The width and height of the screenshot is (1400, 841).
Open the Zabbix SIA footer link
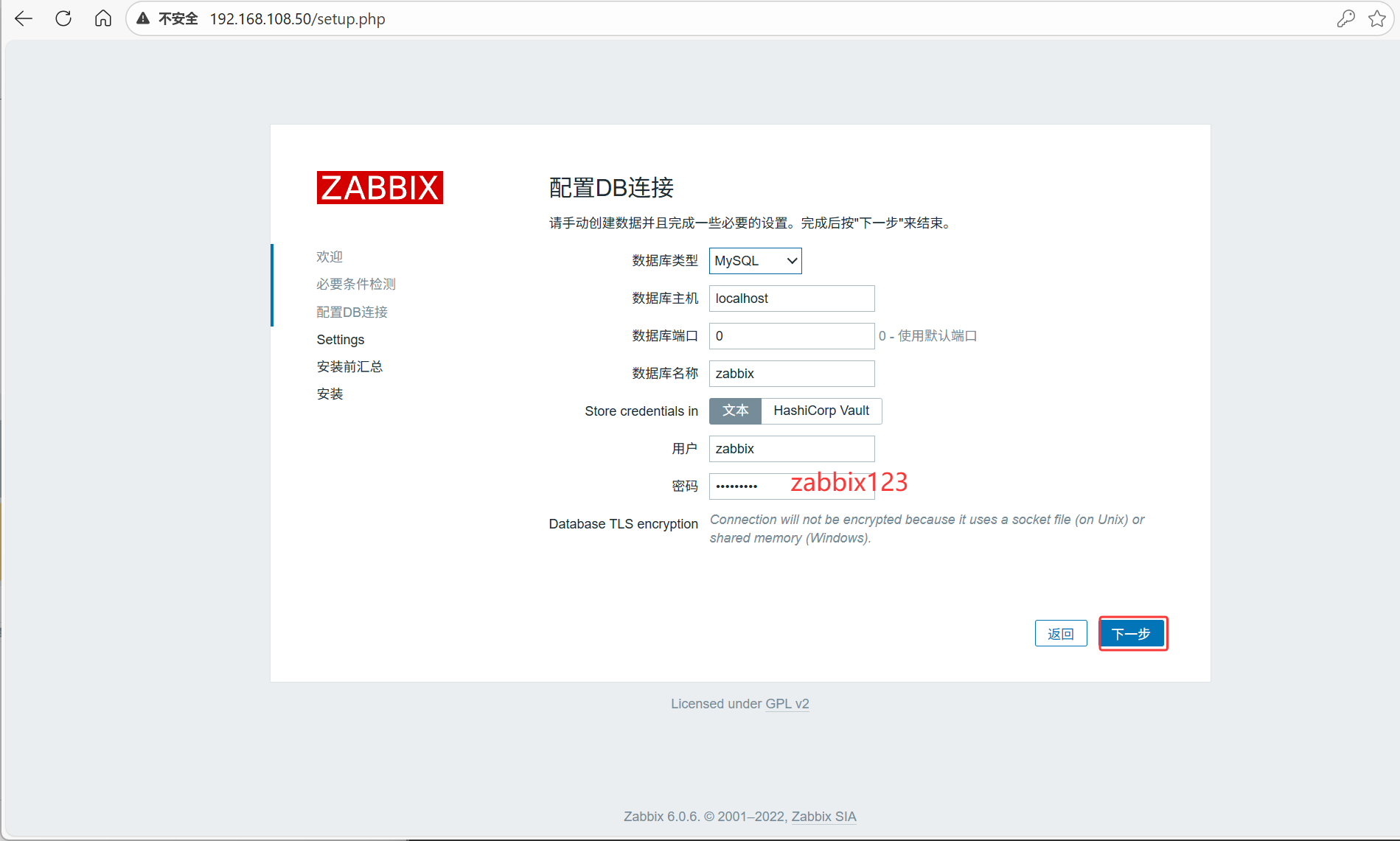pyautogui.click(x=824, y=817)
